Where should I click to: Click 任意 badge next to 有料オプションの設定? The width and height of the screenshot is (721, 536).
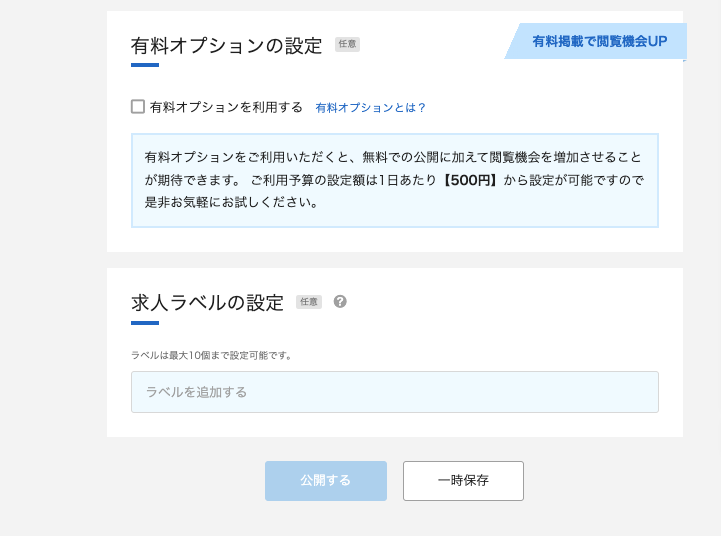(x=347, y=44)
